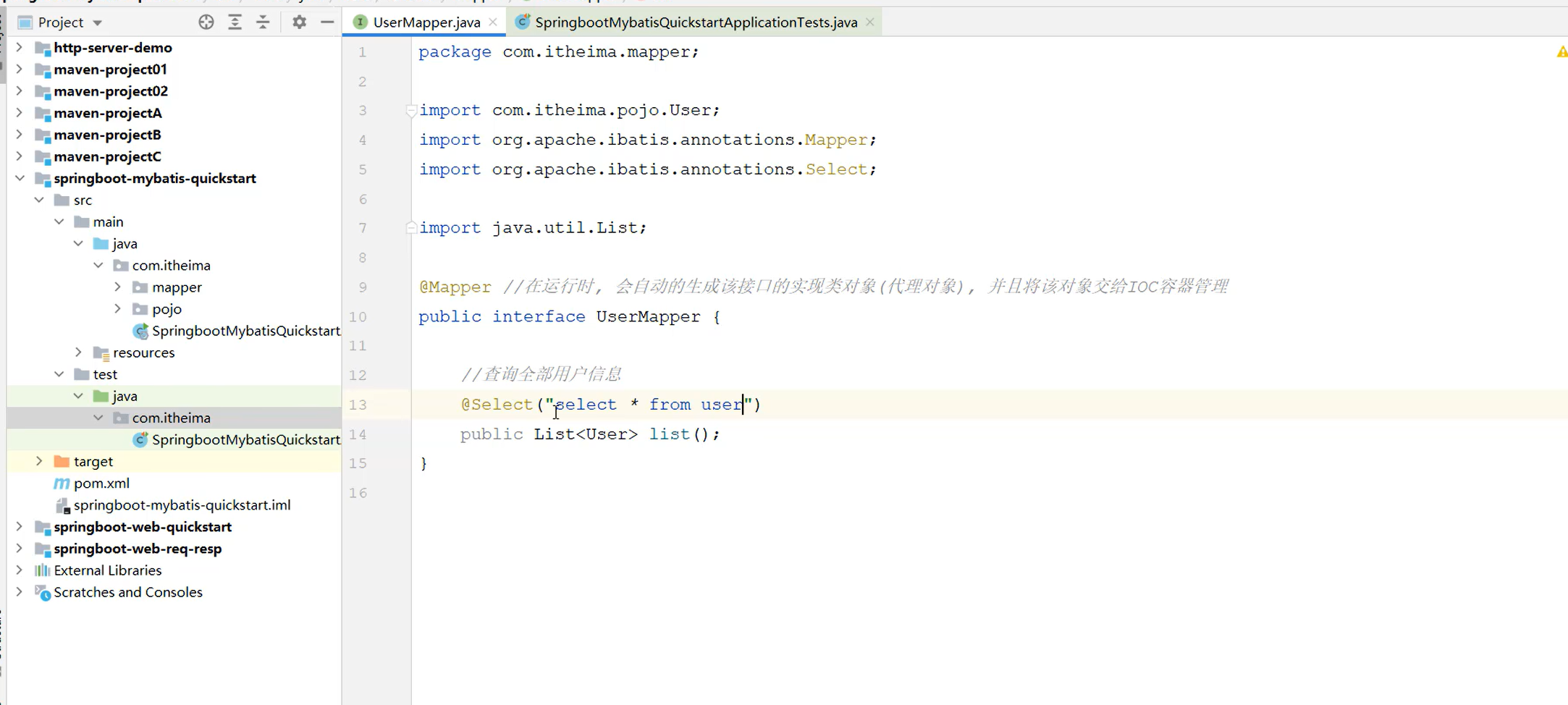Image resolution: width=1568 pixels, height=705 pixels.
Task: Collapse the springboot-mybatis-quickstart tree node
Action: point(20,178)
